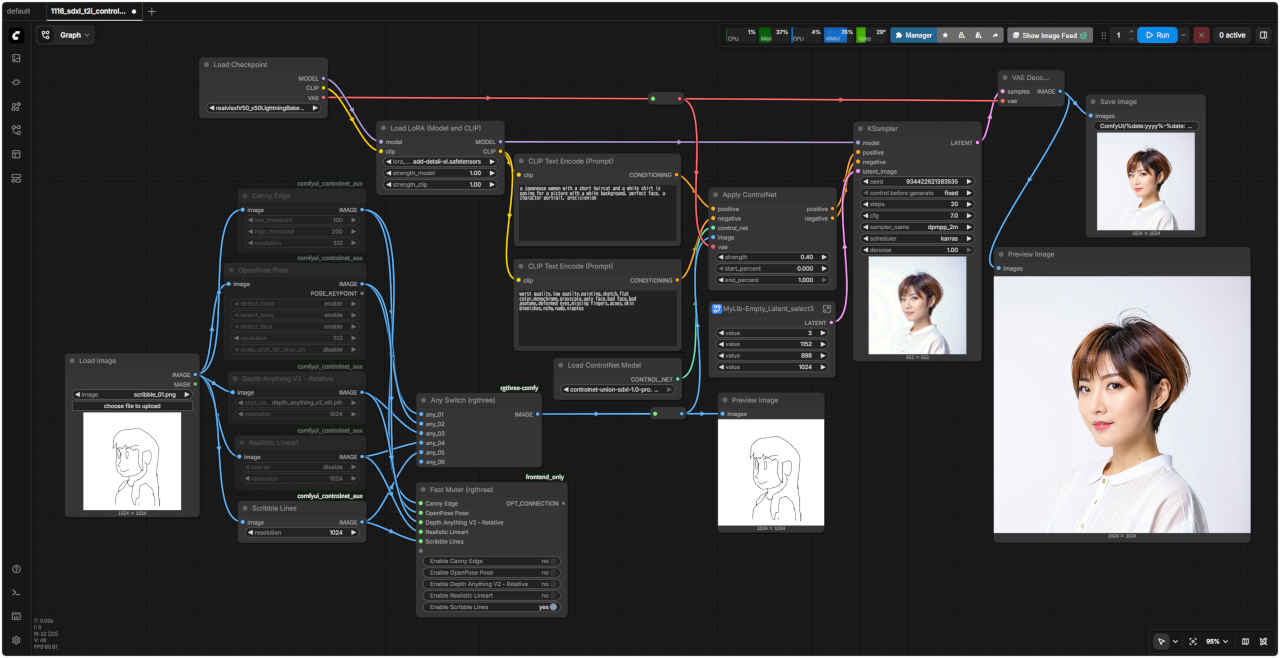Click the ComfyUI logo in the sidebar
Screen dimensions: 1280x658
click(16, 35)
